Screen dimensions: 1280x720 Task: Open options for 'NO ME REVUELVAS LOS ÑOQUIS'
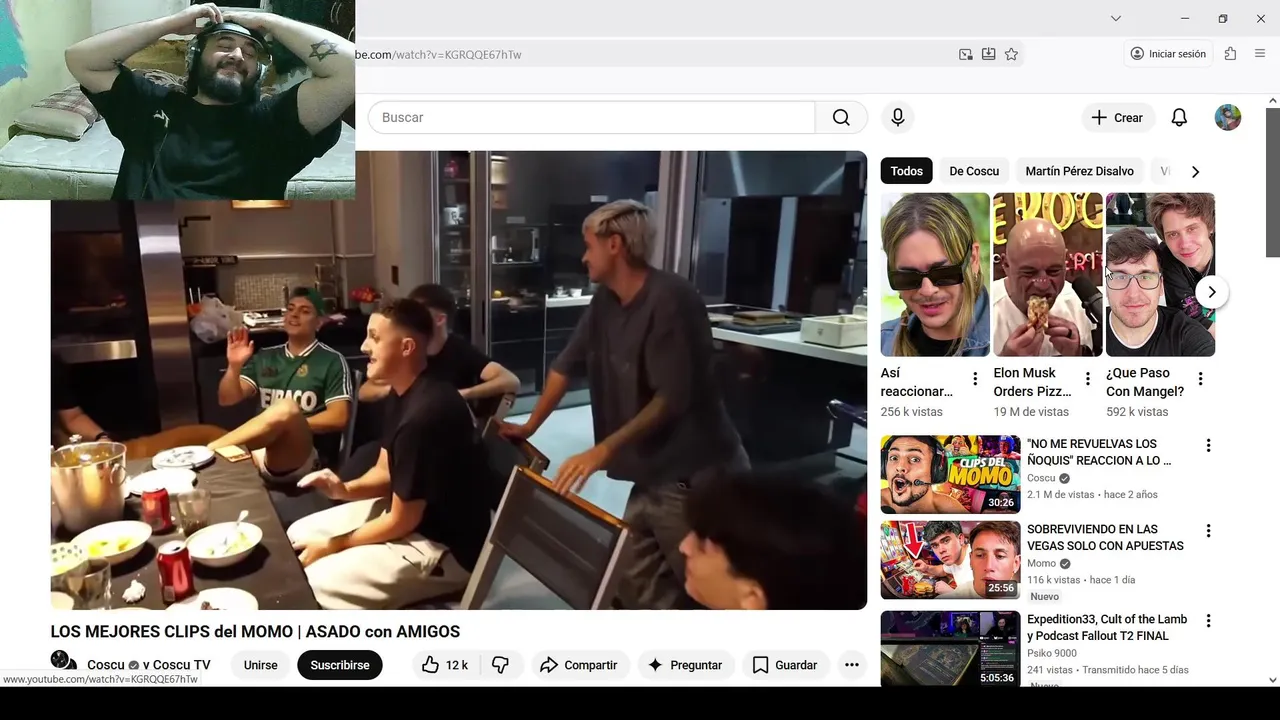1208,445
